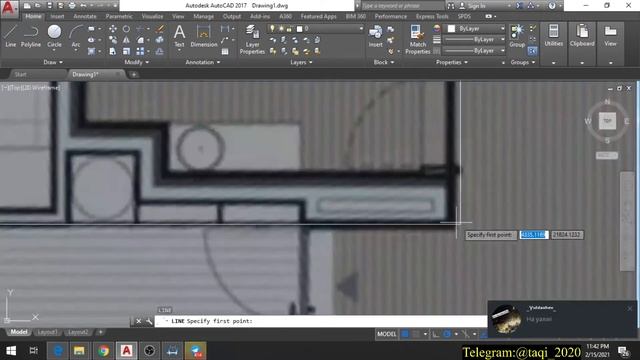Image resolution: width=640 pixels, height=360 pixels.
Task: Expand the Groups panel
Action: (x=523, y=62)
